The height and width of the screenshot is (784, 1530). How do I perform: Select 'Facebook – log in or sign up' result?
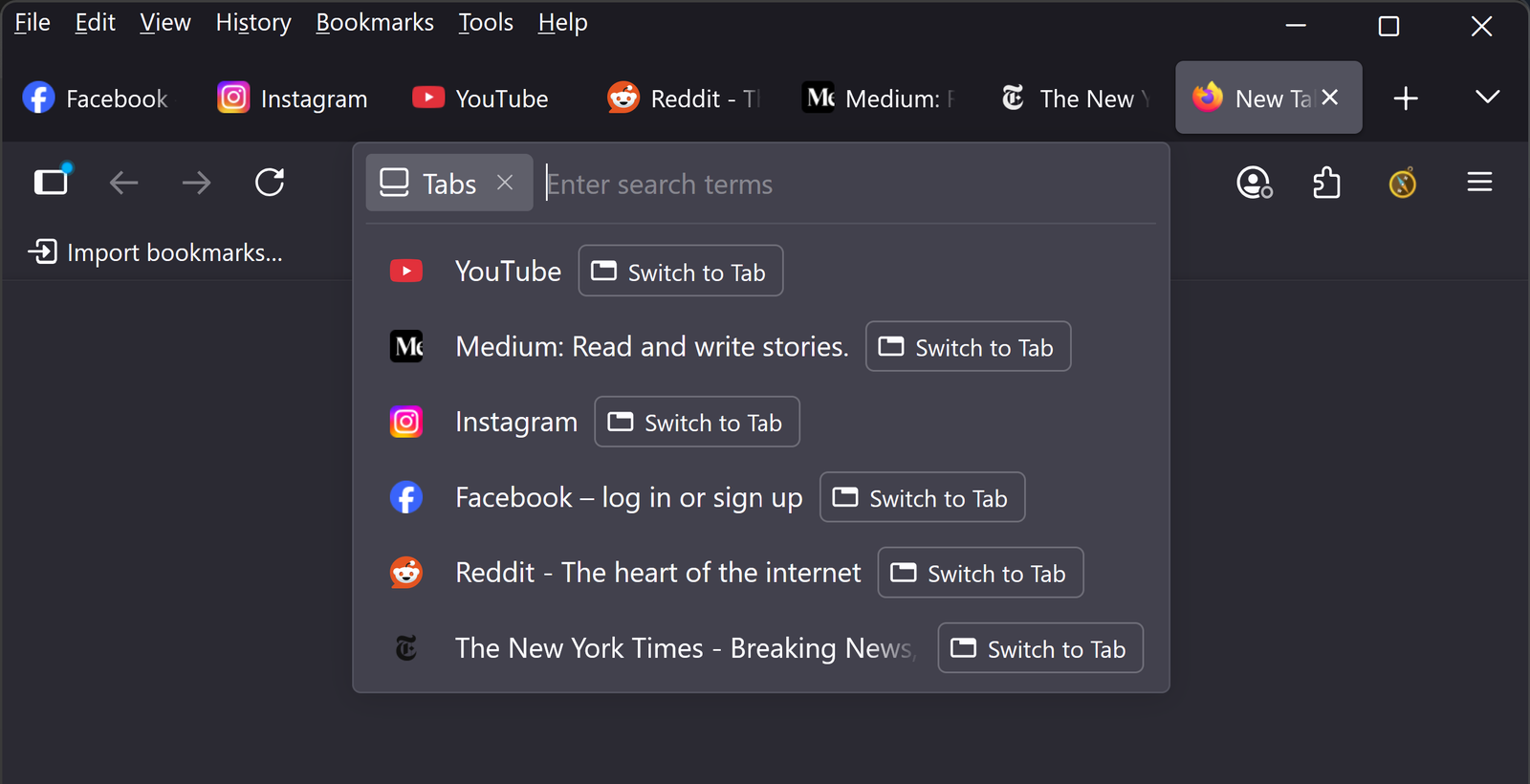(629, 497)
